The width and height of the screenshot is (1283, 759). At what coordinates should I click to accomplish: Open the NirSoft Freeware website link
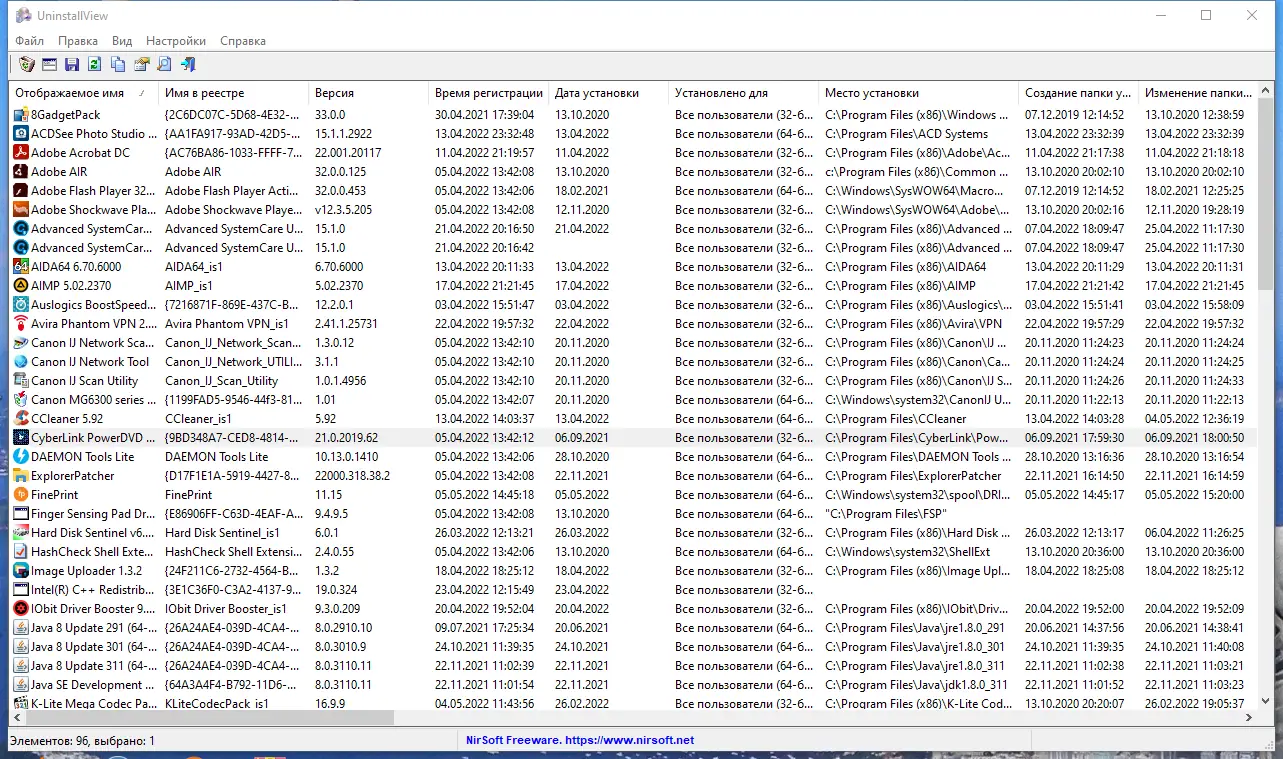(x=580, y=741)
